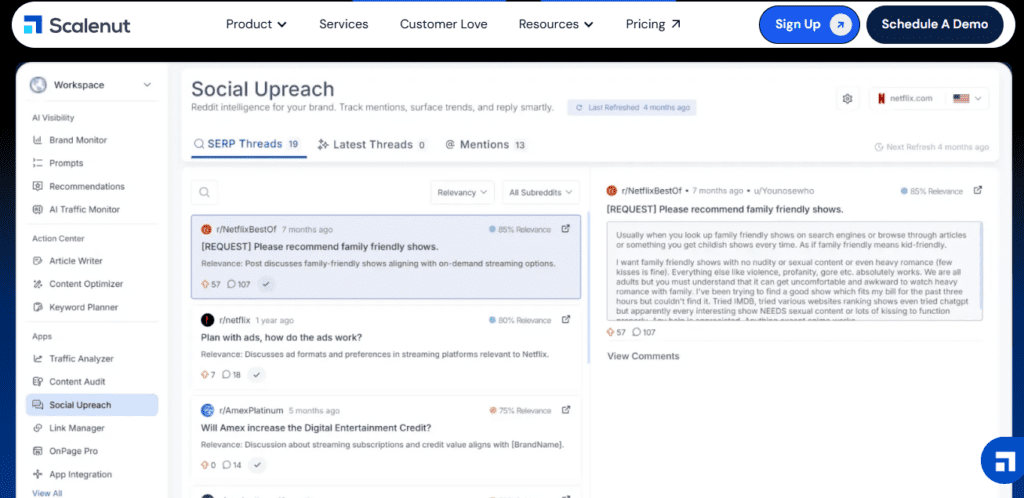
Task: Open detail panel external link icon
Action: point(978,191)
